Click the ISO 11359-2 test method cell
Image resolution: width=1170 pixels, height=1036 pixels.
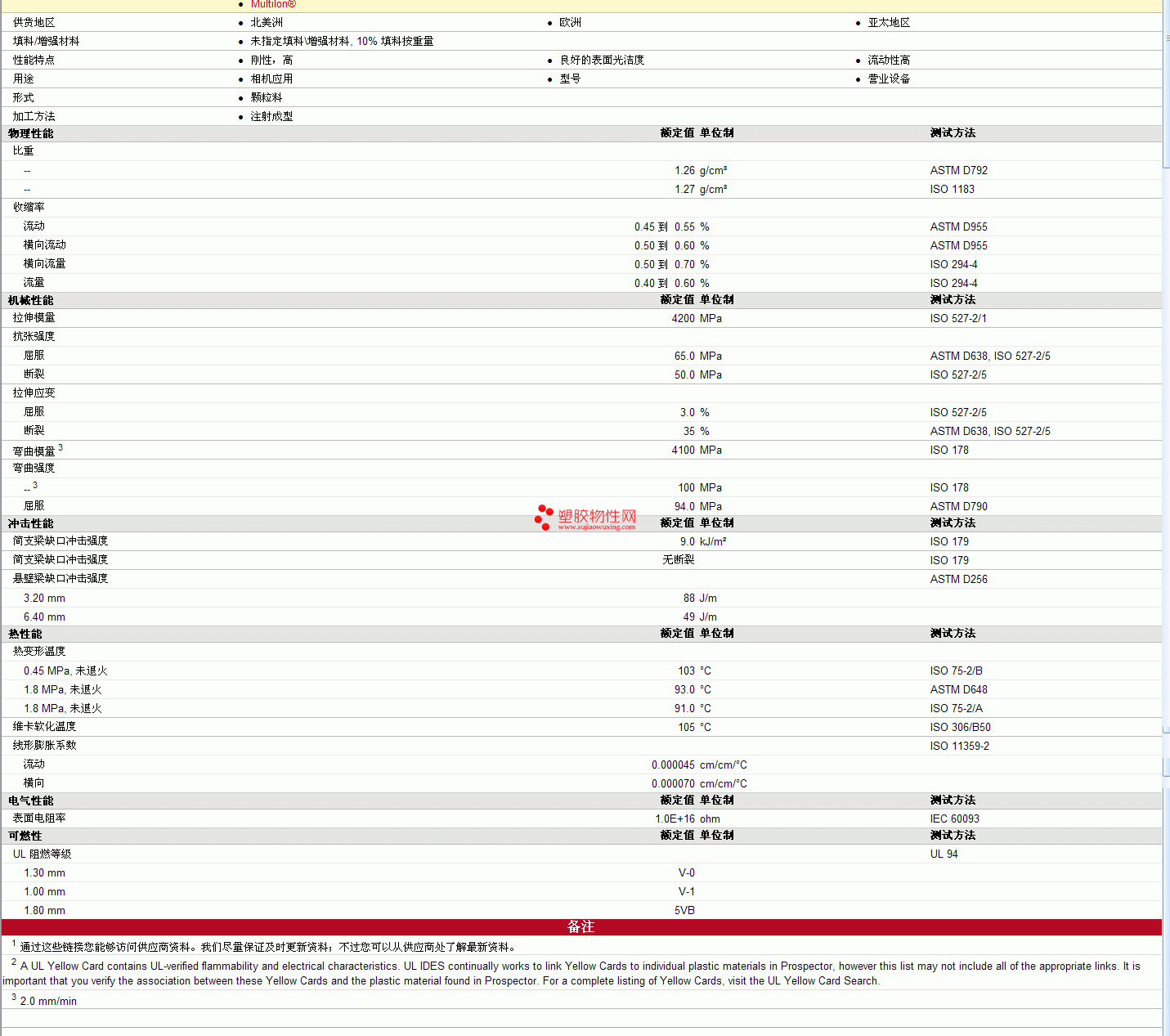click(959, 747)
